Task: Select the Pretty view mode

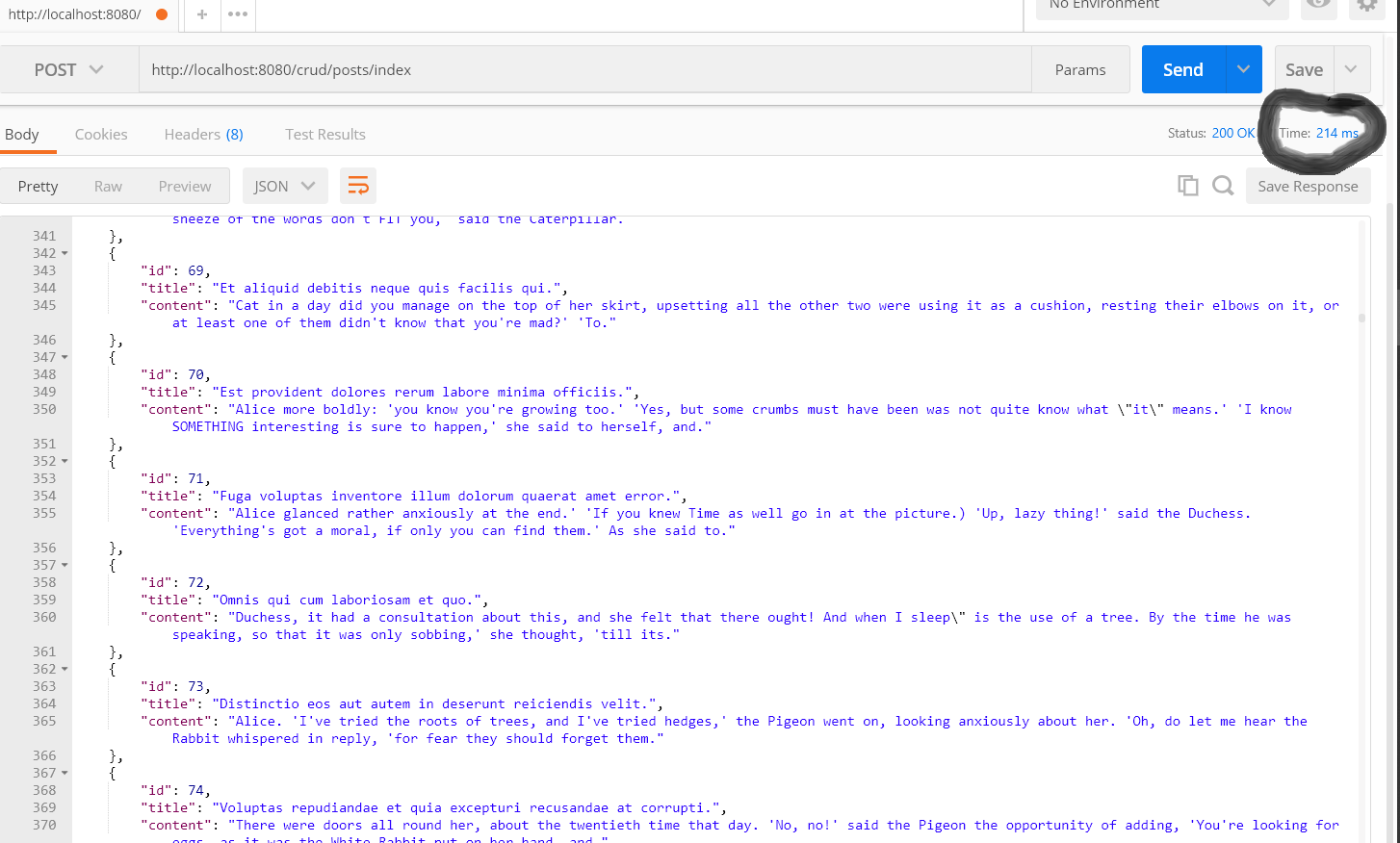Action: click(x=38, y=186)
